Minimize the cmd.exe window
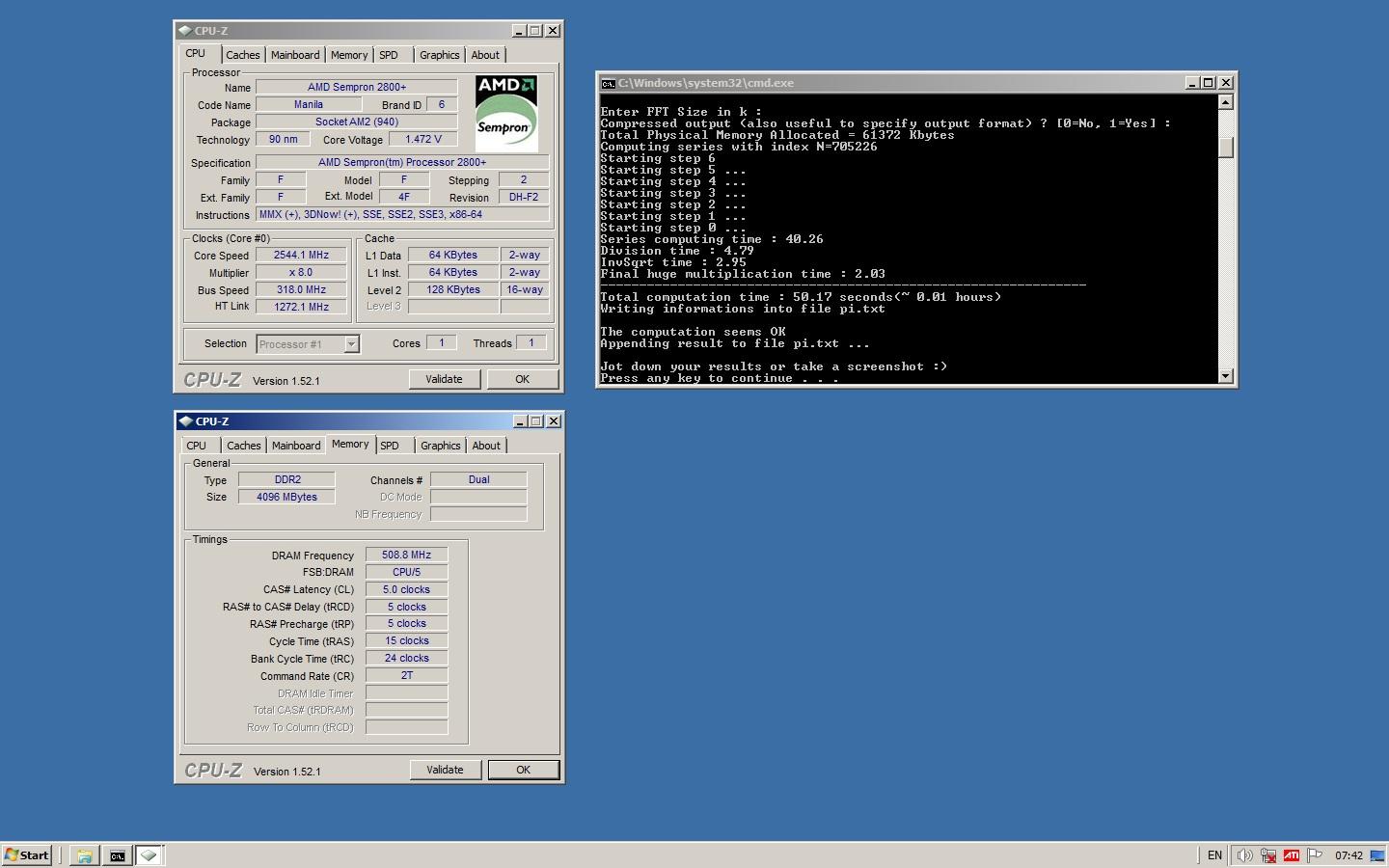This screenshot has height=868, width=1389. [x=1191, y=83]
